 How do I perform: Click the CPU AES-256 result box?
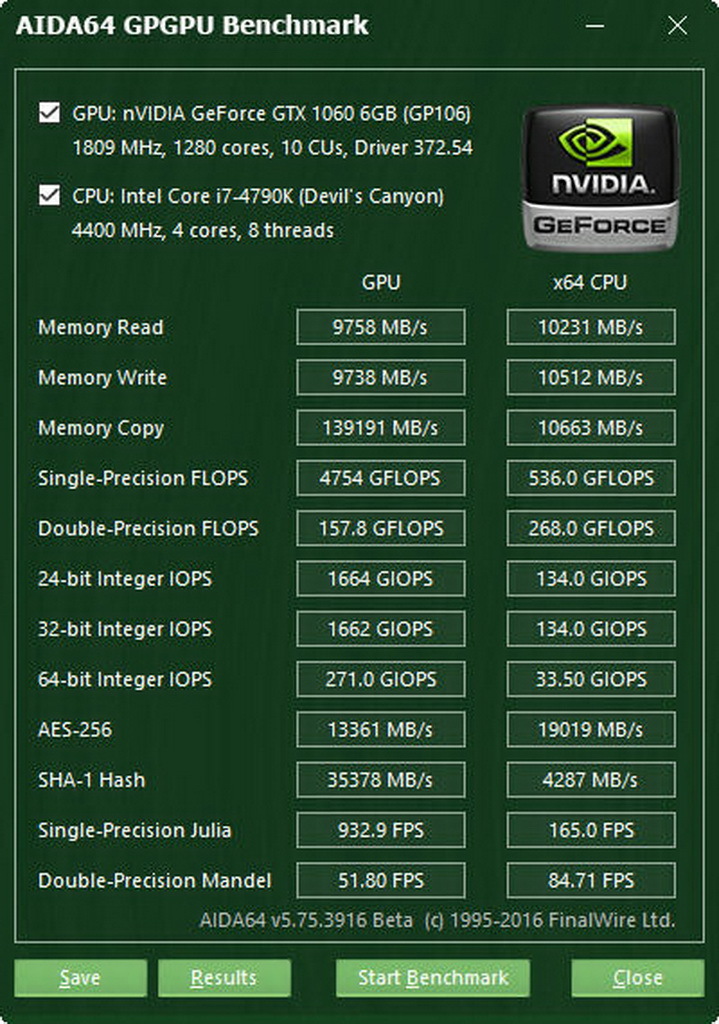590,730
